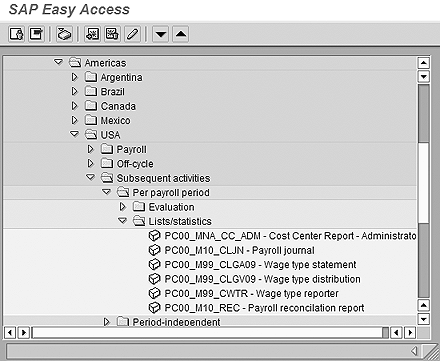Collapse the Subsequent activities folder

pos(90,177)
